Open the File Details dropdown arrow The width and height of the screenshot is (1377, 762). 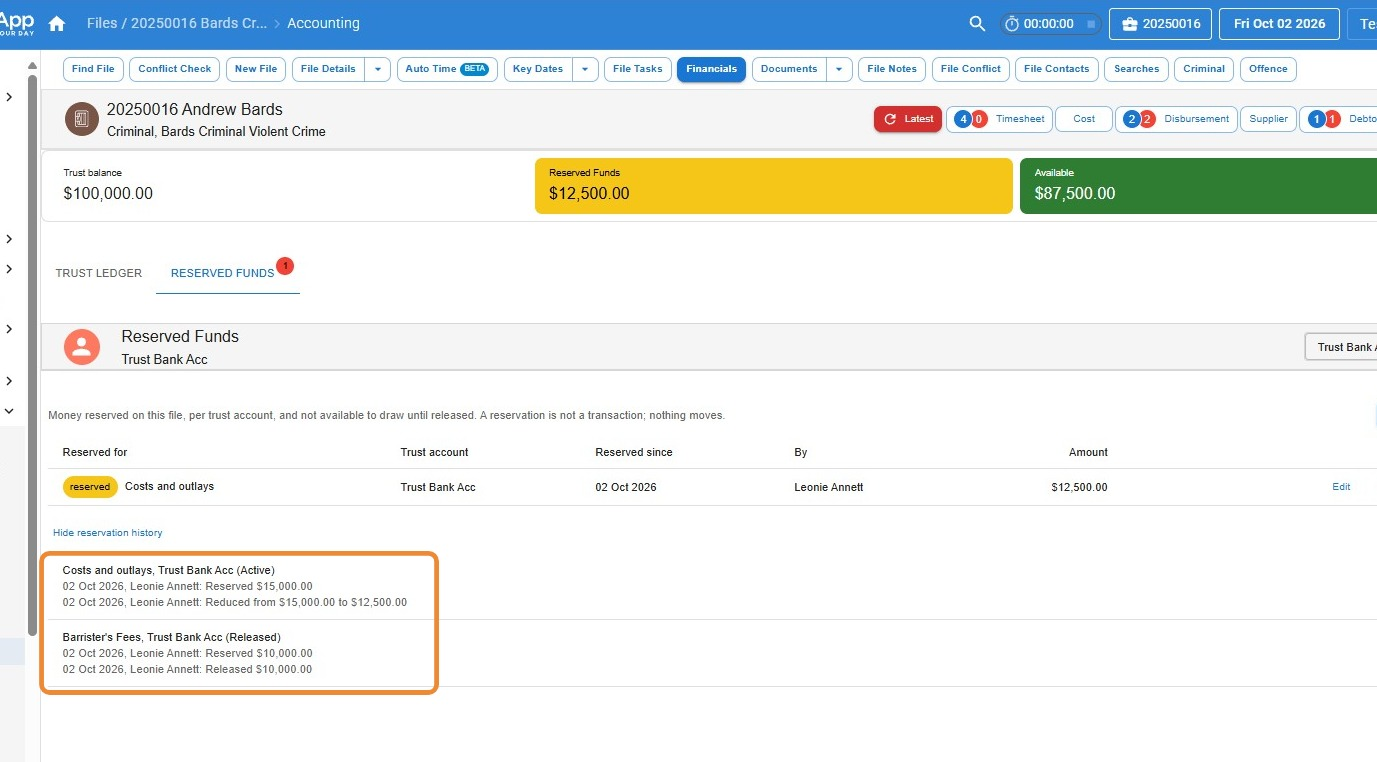[x=377, y=69]
